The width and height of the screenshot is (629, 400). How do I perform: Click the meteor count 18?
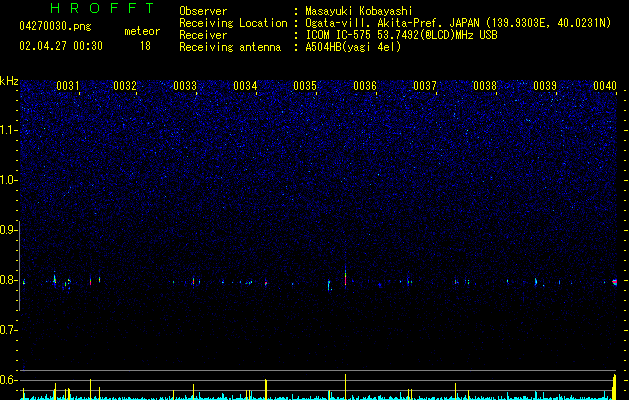(x=145, y=46)
